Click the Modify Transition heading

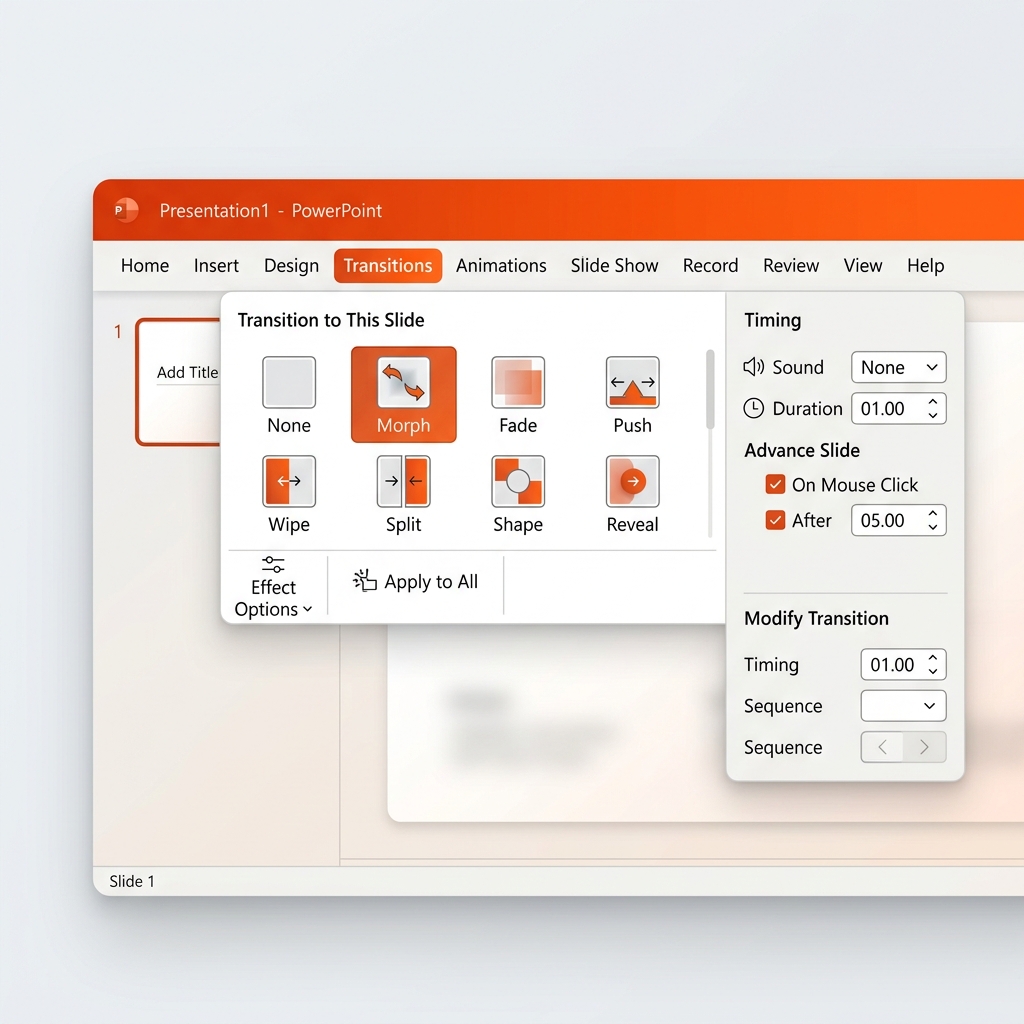tap(816, 618)
